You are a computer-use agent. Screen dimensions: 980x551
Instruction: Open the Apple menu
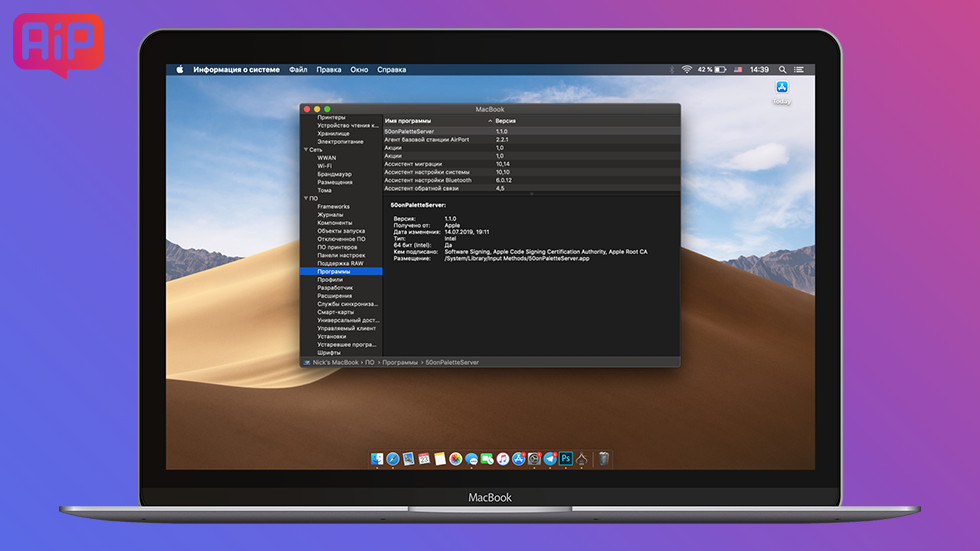180,69
